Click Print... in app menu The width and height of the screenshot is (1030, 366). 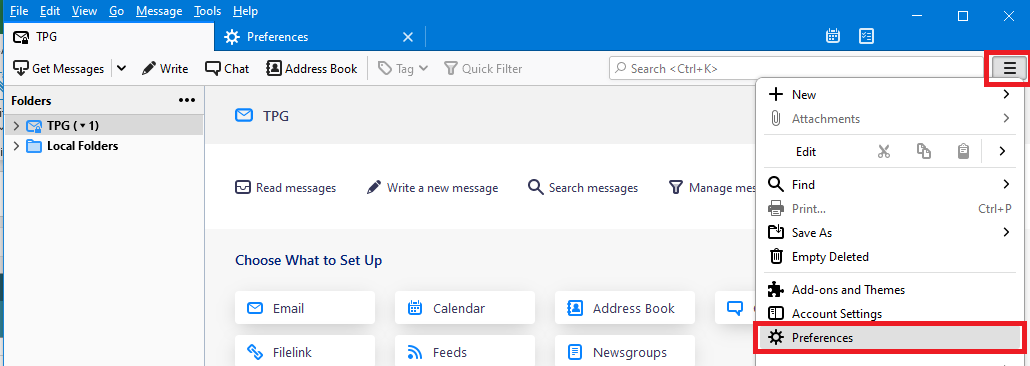pos(890,209)
